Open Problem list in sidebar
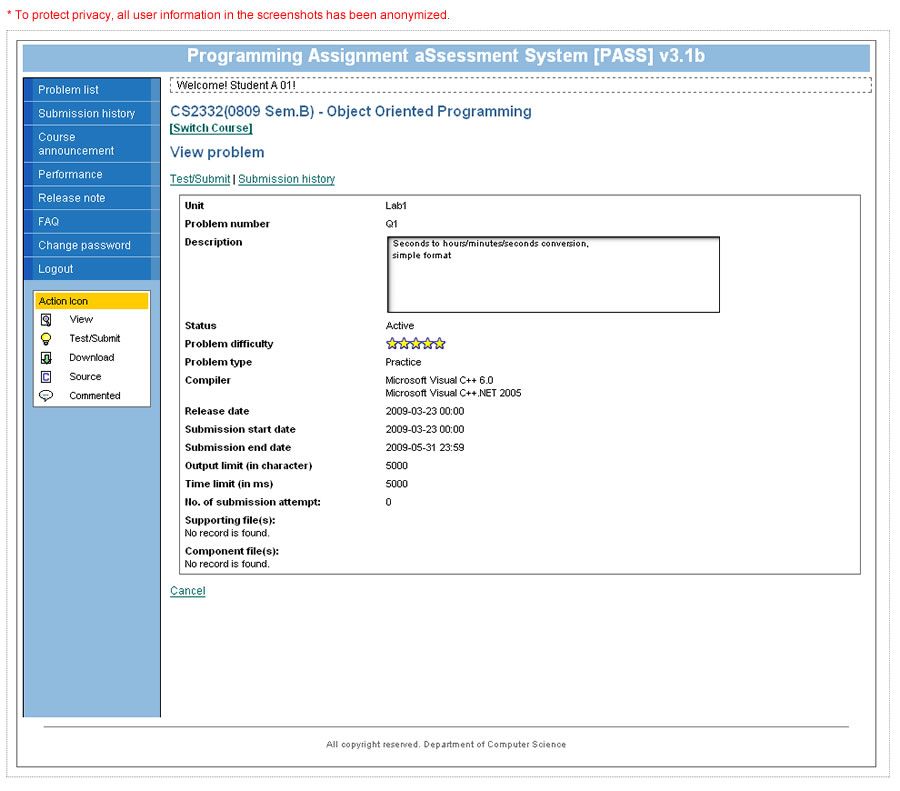The width and height of the screenshot is (900, 791). coord(69,90)
